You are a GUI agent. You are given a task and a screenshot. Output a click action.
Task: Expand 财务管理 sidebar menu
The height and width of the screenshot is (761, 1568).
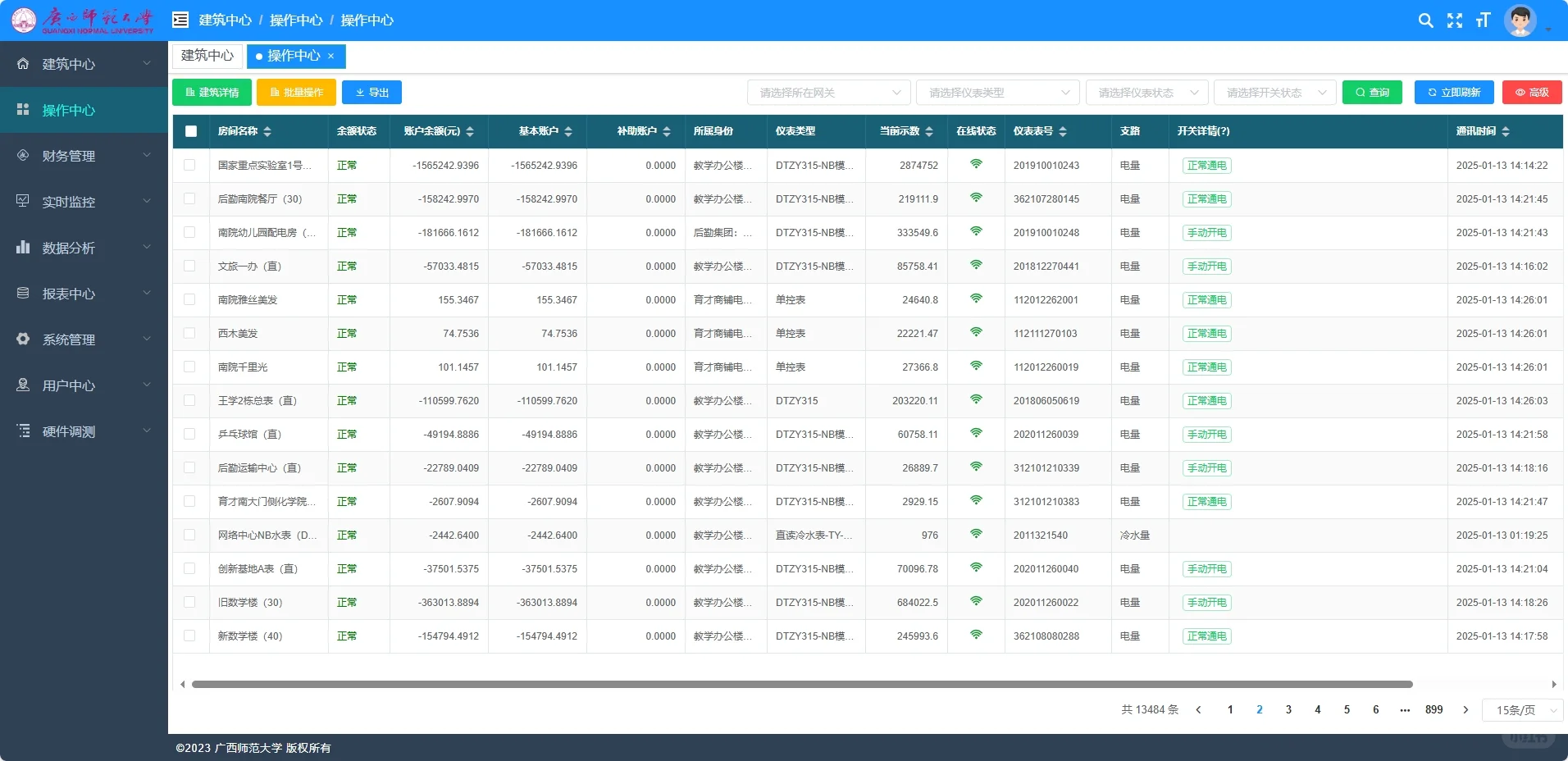(x=84, y=156)
